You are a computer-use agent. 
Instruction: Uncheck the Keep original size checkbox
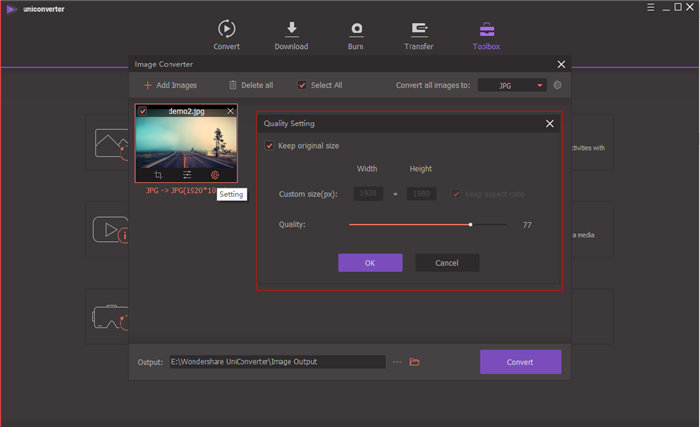pyautogui.click(x=269, y=146)
